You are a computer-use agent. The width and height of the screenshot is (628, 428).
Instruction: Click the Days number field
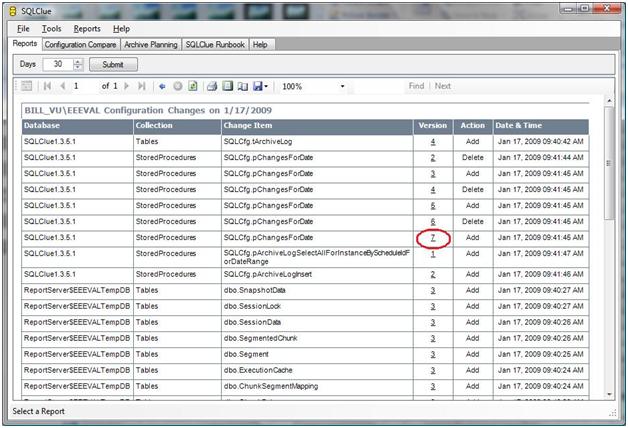[58, 64]
